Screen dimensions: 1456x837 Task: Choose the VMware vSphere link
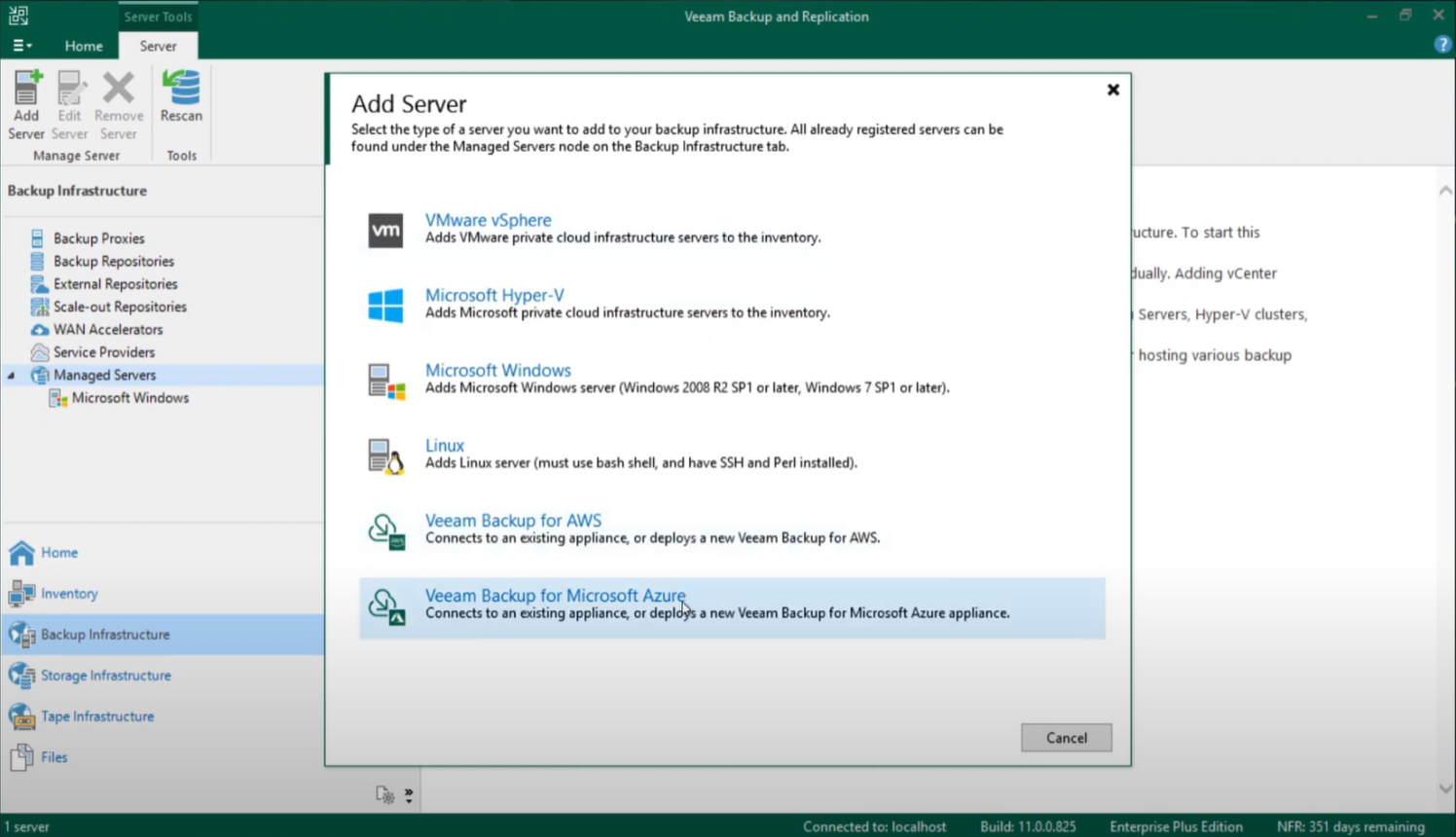coord(489,220)
